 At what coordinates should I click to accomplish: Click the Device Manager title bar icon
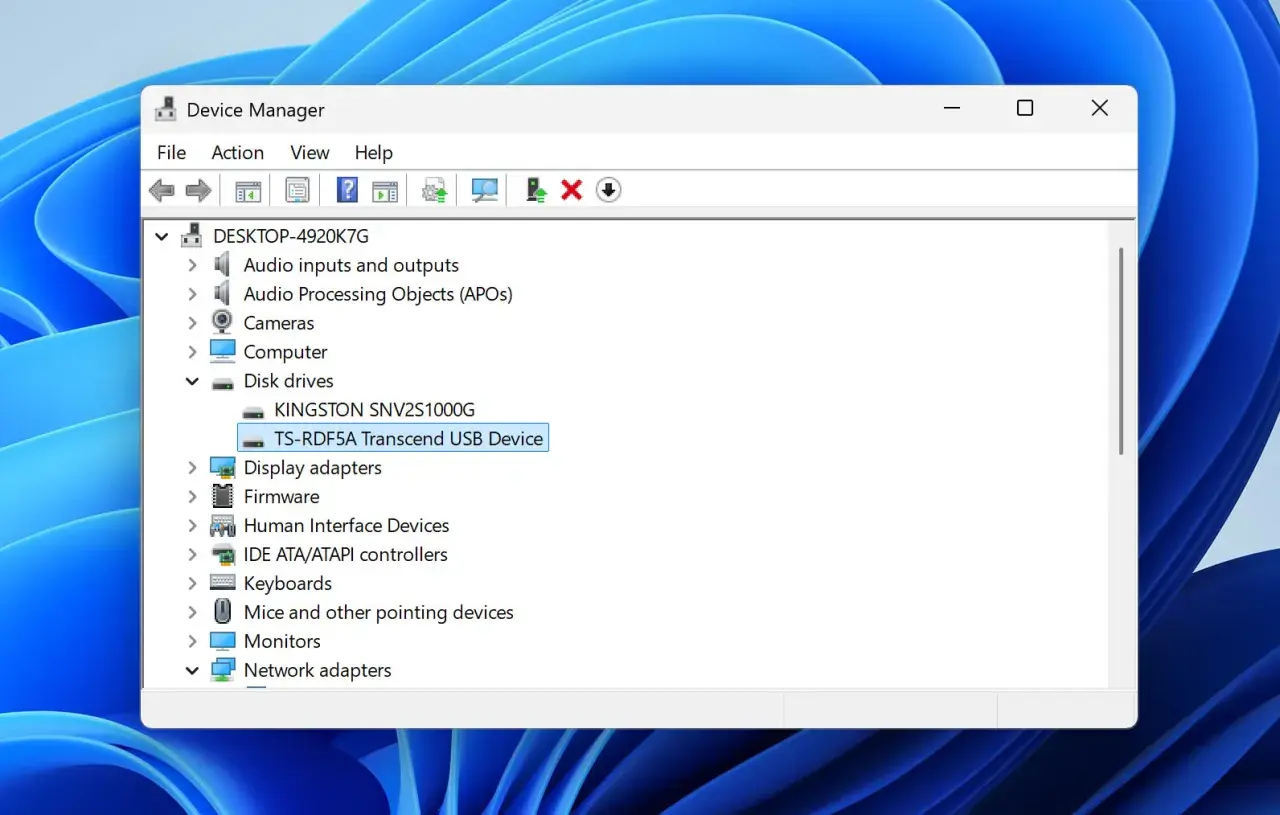pyautogui.click(x=166, y=109)
